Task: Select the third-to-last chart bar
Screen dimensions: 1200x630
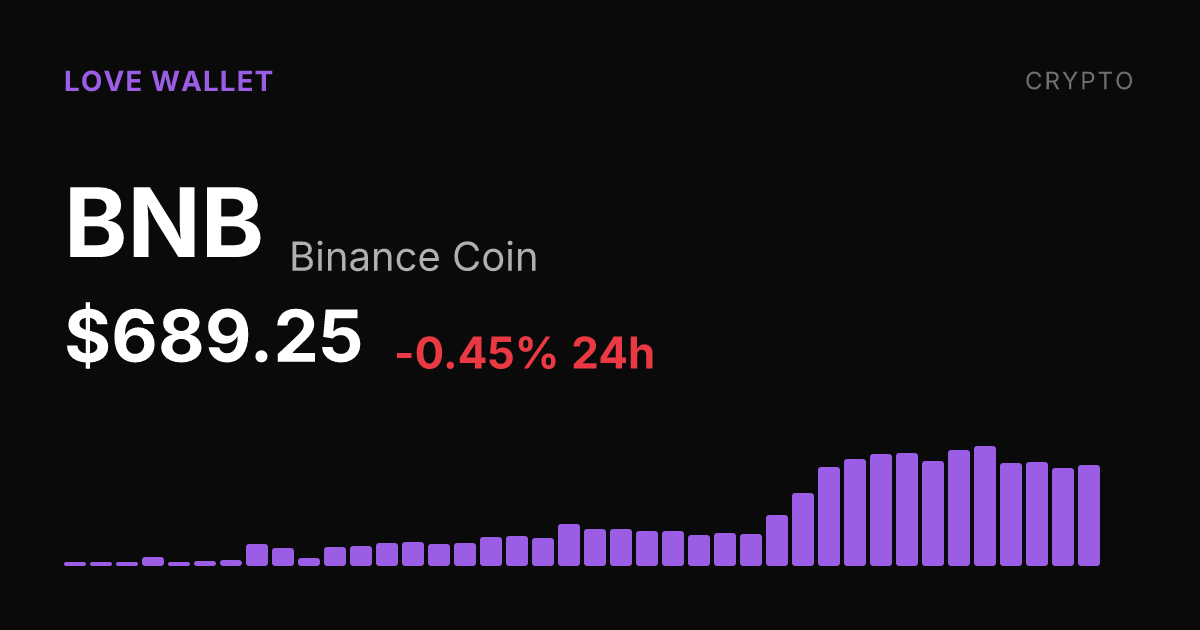Action: tap(1037, 514)
